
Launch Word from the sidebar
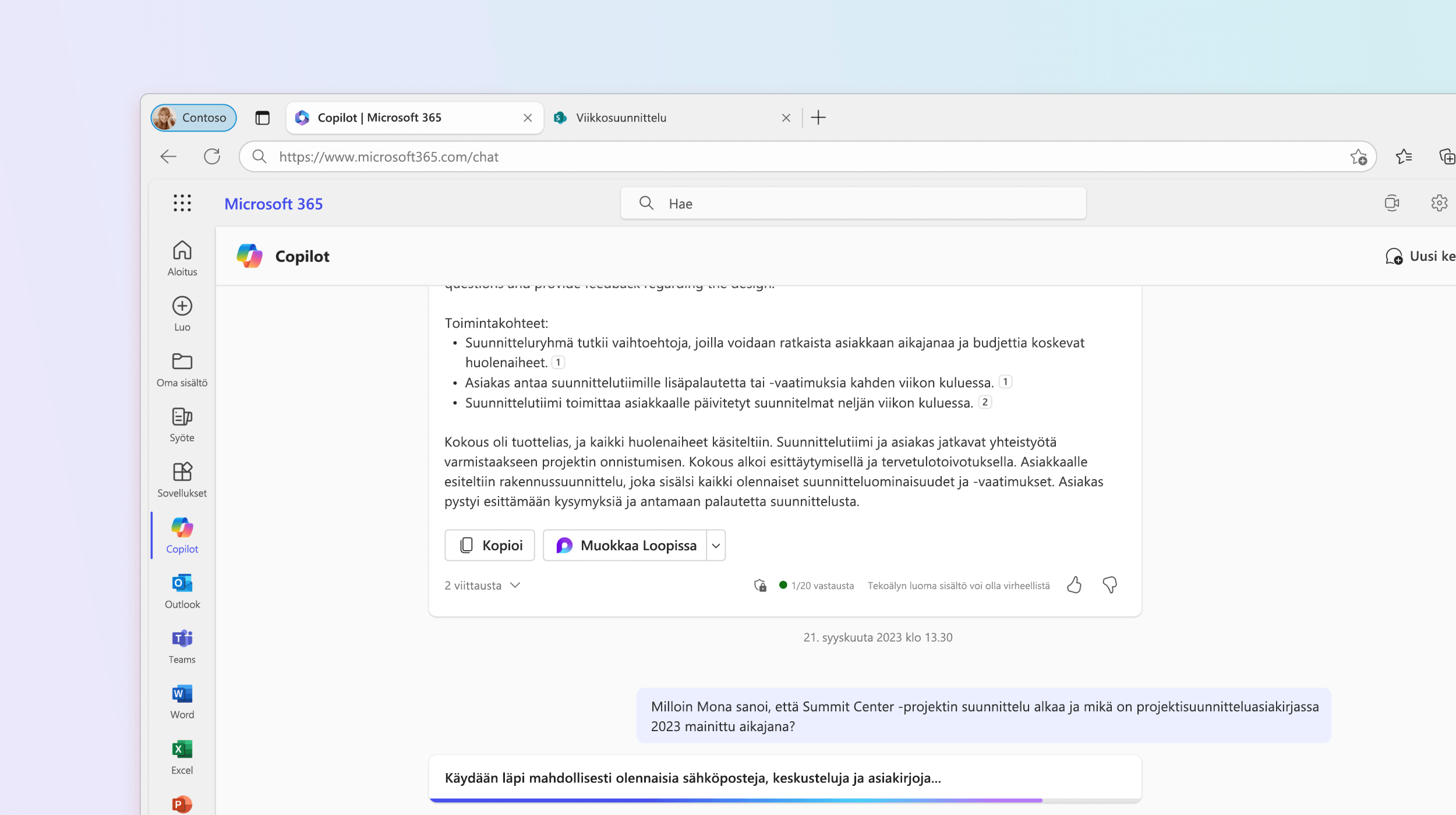(x=182, y=702)
